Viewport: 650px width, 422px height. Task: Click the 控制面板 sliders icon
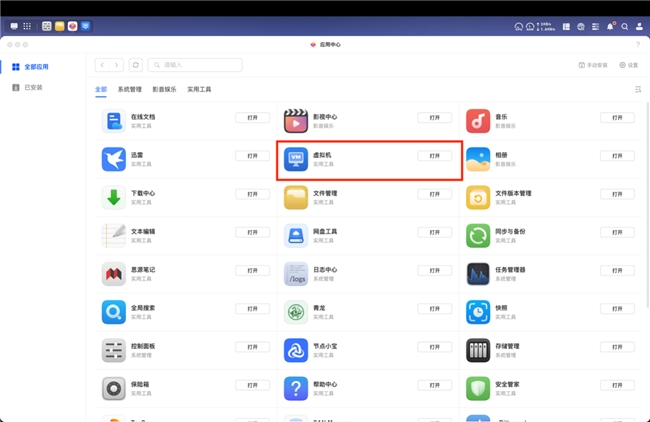click(114, 350)
